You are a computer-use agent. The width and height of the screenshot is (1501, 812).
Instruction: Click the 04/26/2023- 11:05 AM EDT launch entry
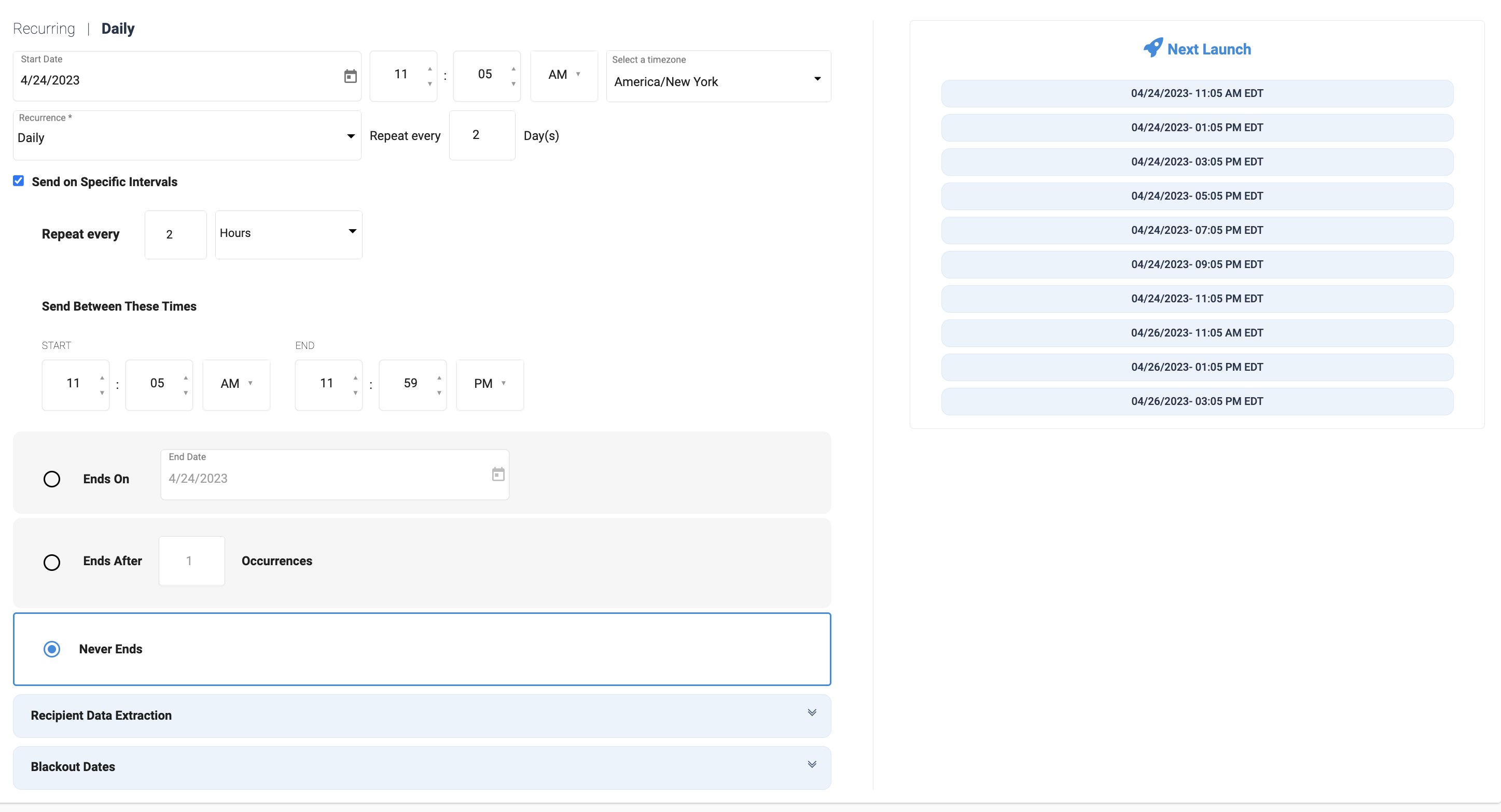pos(1197,333)
